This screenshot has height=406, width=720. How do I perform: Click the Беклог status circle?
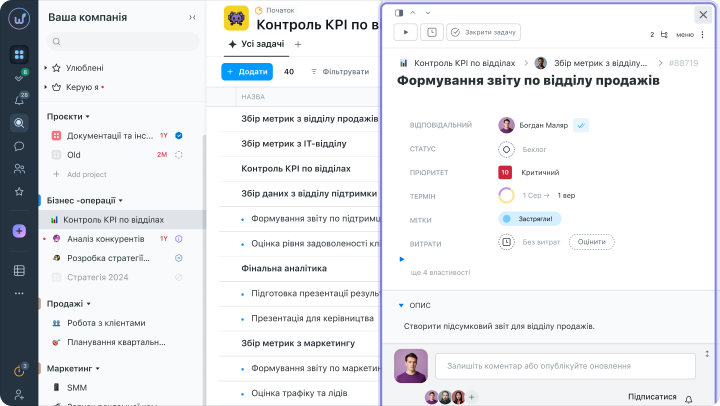pos(506,149)
